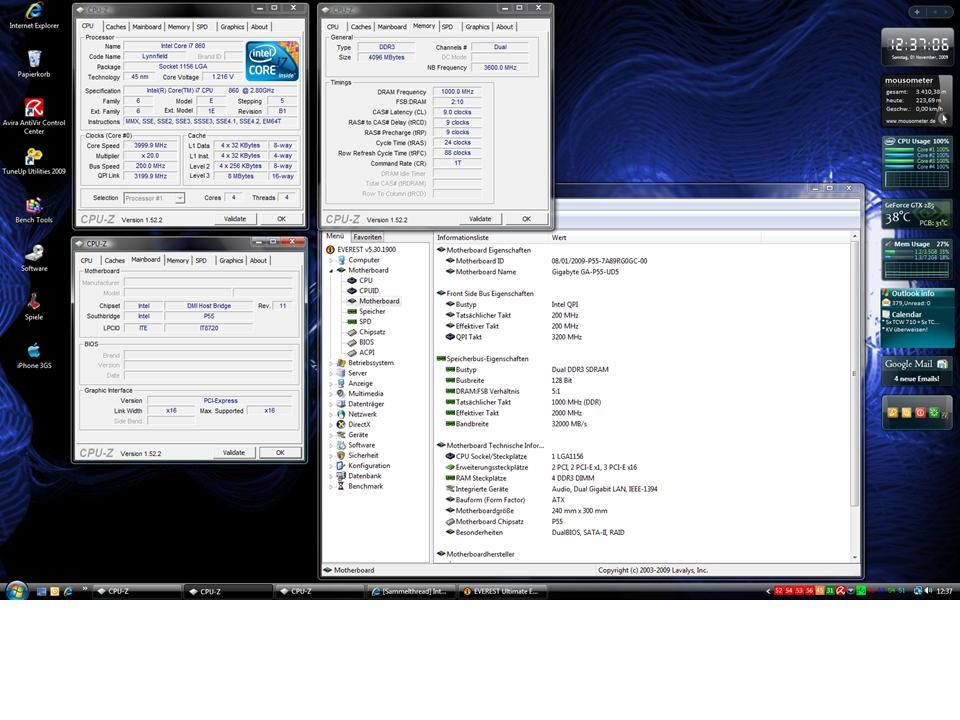960x720 pixels.
Task: Click the Mem Usage 27% gadget
Action: [917, 260]
